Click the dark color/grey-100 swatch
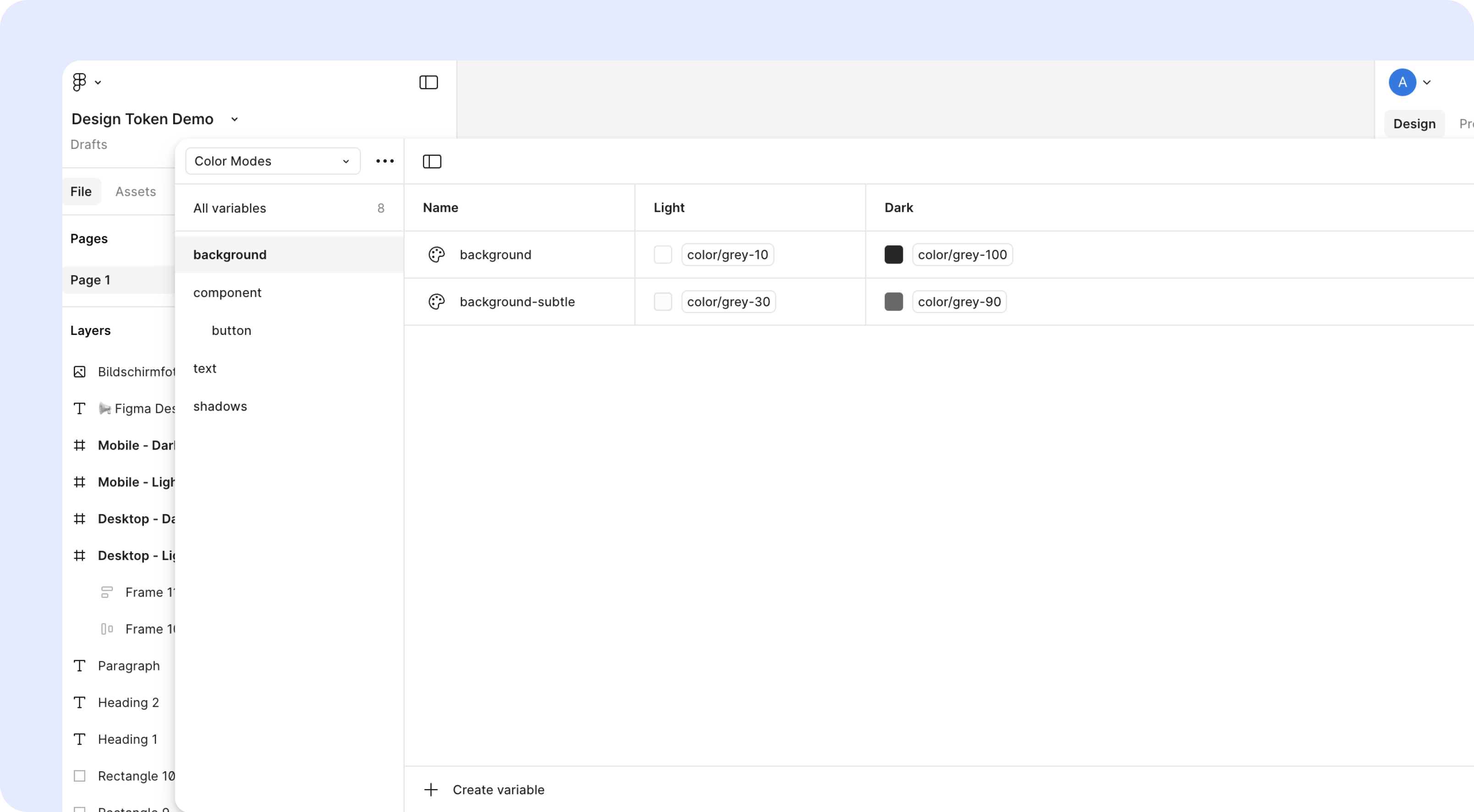 click(x=893, y=255)
